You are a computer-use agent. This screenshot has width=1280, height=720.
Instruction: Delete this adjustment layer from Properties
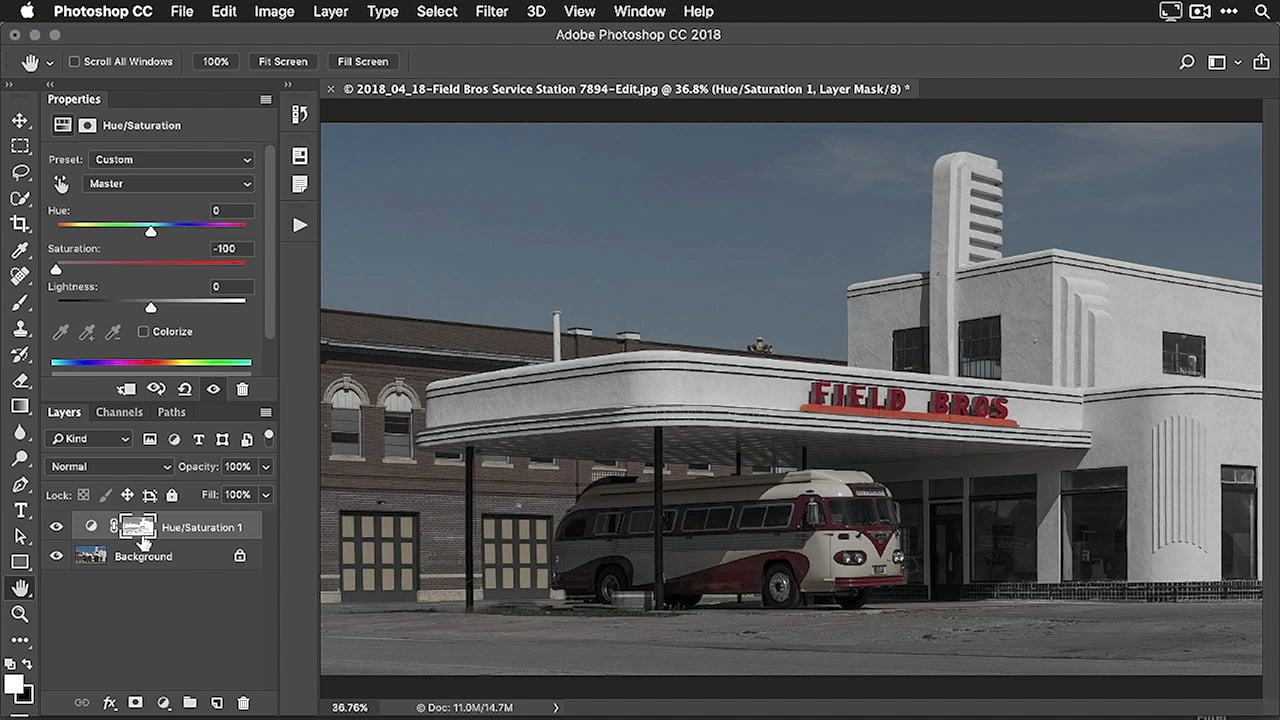(242, 389)
